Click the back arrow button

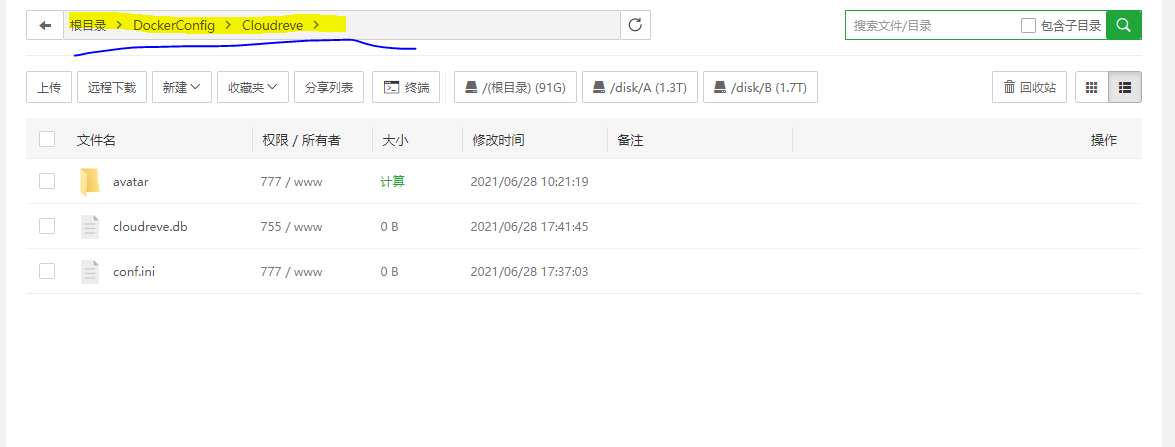coord(45,25)
